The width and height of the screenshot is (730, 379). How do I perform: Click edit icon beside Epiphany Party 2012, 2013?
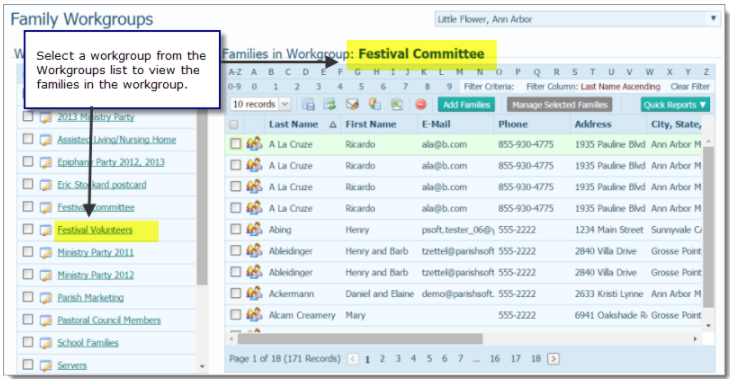pos(46,162)
